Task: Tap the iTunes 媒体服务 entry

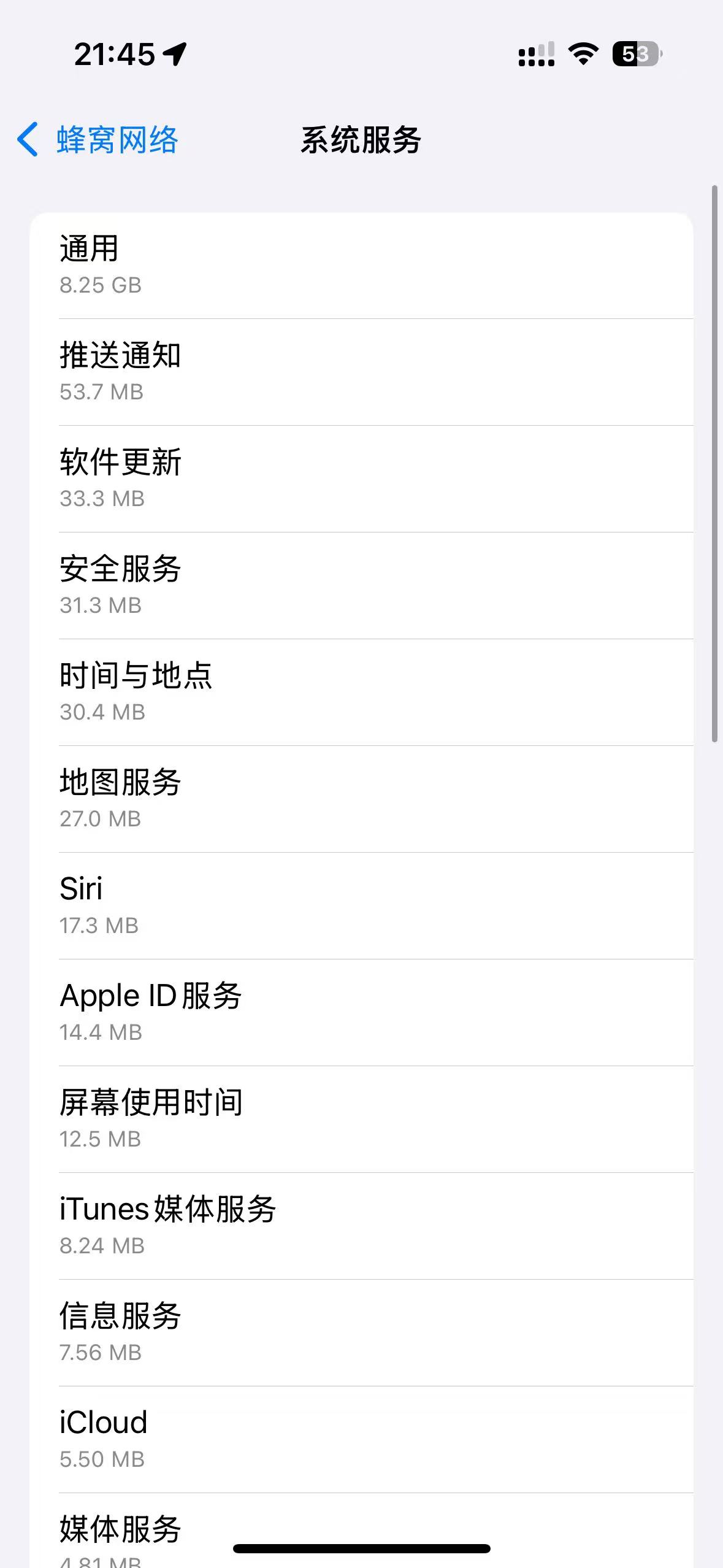Action: pos(361,1226)
